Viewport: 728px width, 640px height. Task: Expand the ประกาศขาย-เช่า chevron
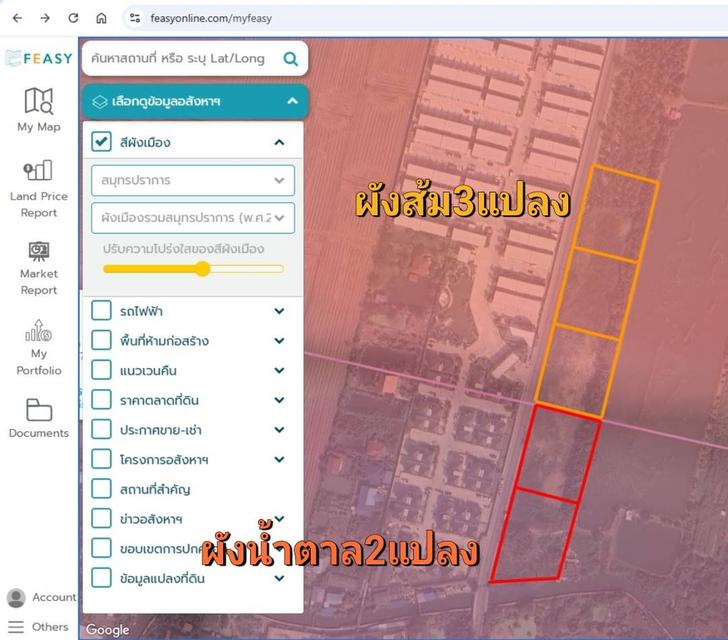[279, 430]
